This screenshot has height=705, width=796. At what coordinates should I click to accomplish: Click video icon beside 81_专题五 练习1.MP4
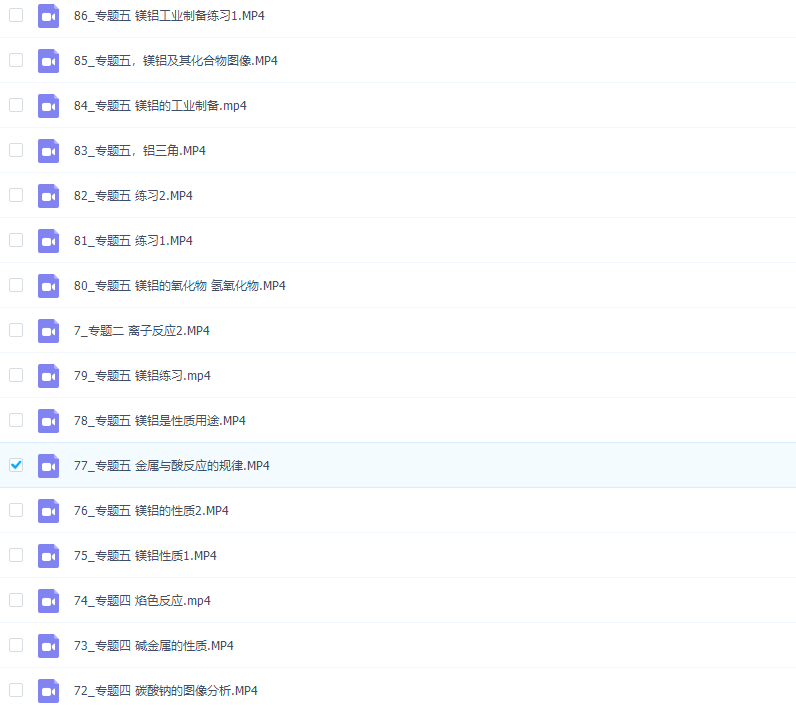coord(49,241)
